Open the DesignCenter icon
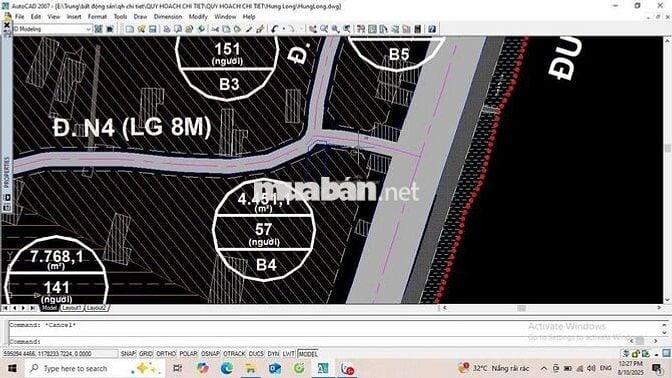Image resolution: width=672 pixels, height=378 pixels. (372, 29)
